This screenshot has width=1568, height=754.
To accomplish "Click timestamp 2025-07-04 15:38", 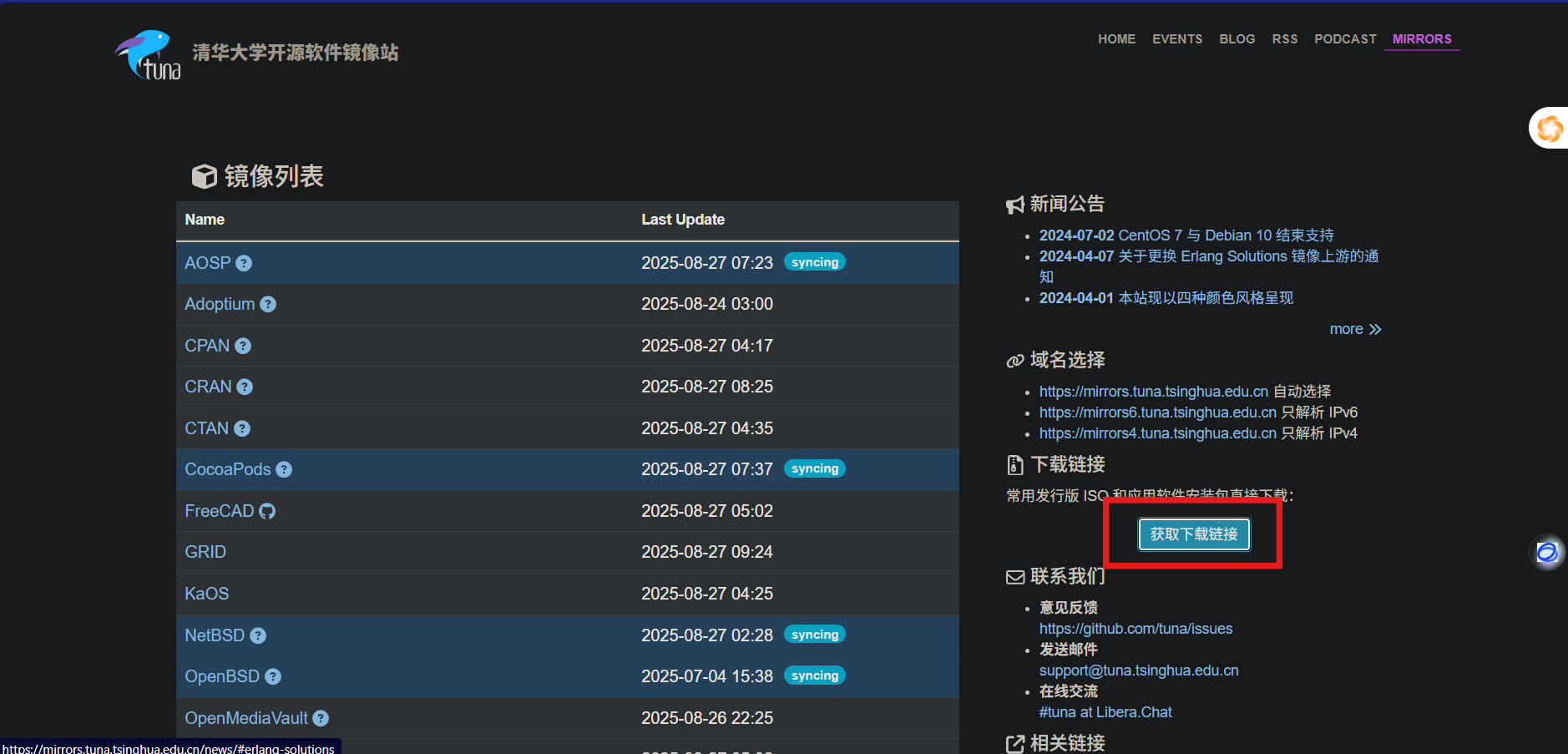I will (x=707, y=676).
